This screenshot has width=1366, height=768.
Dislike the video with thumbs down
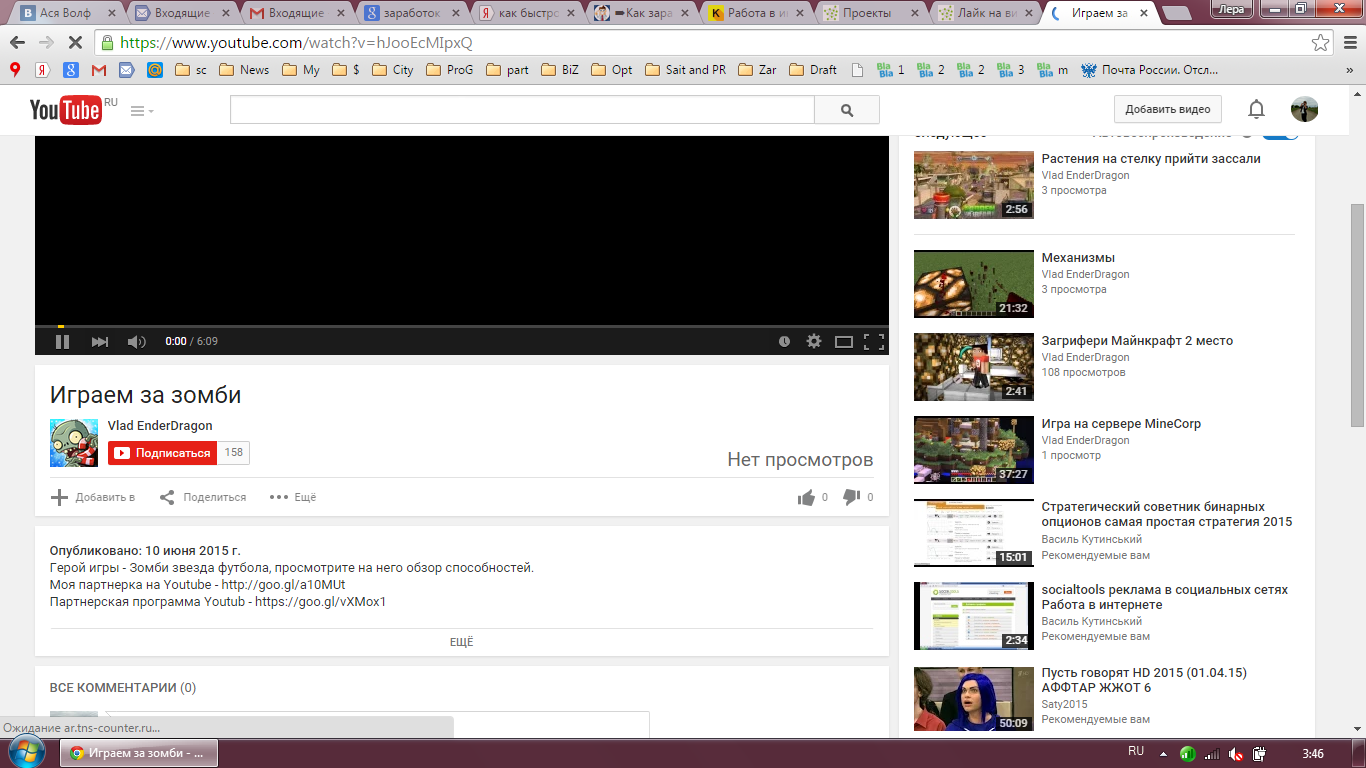pyautogui.click(x=852, y=497)
